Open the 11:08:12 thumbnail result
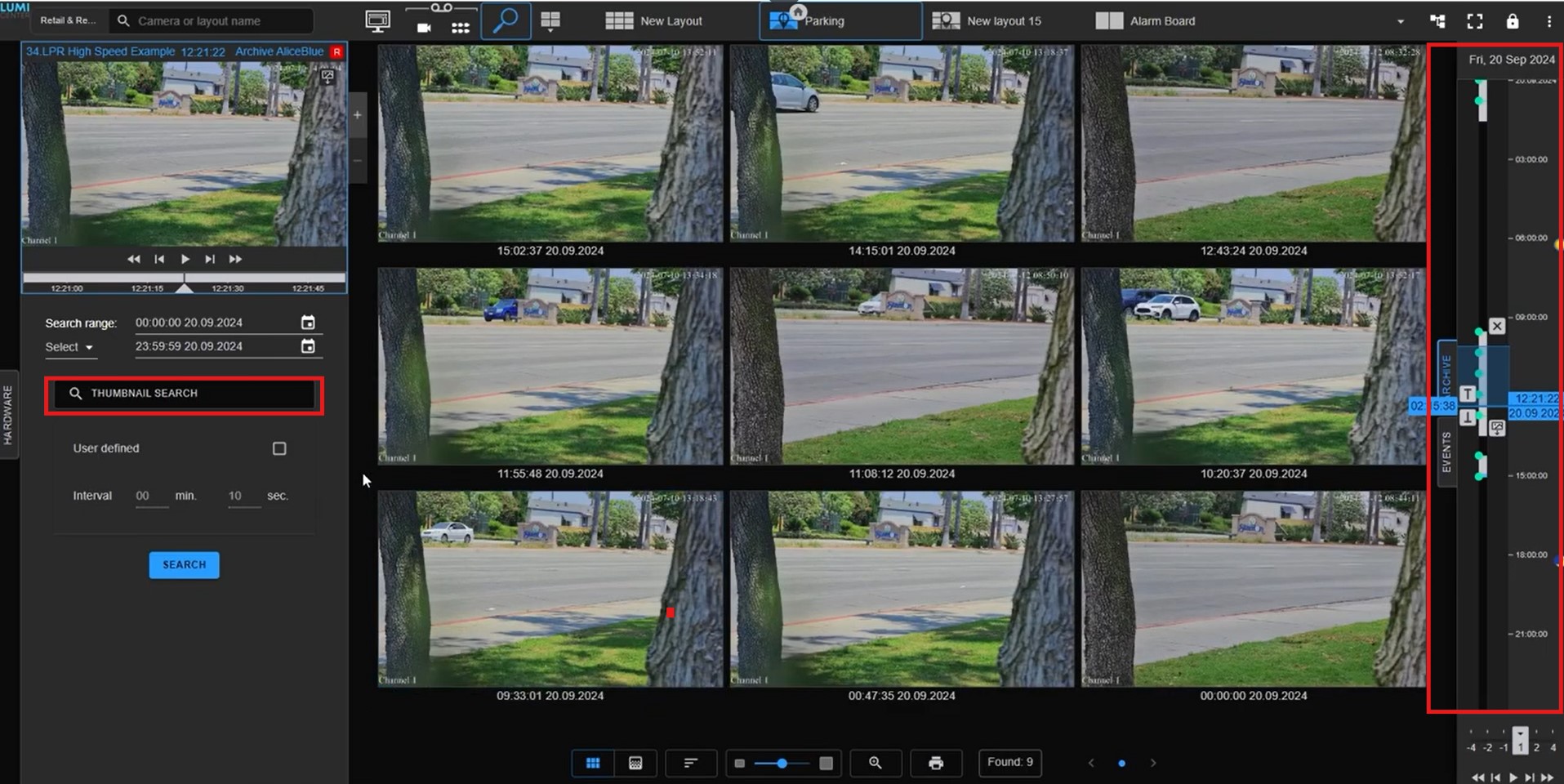The image size is (1564, 784). coord(902,367)
